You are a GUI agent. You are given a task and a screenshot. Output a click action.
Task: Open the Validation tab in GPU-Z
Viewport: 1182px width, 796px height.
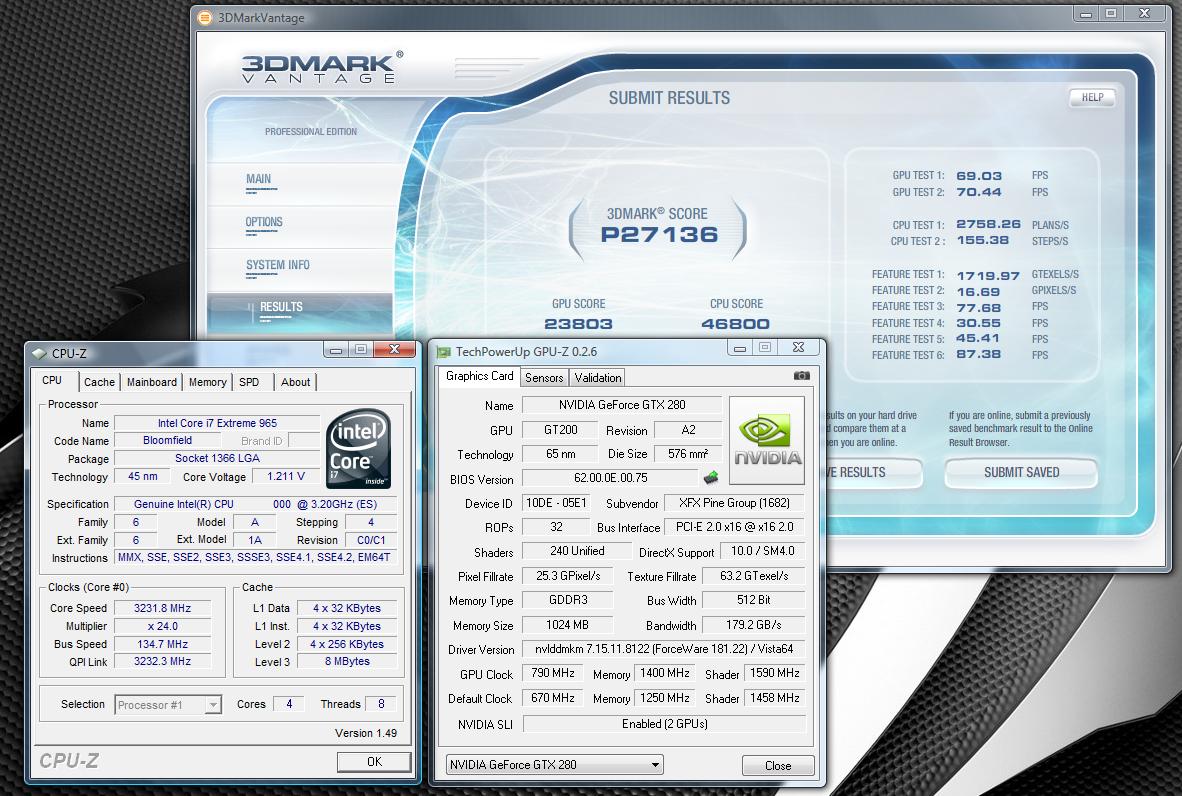pyautogui.click(x=598, y=378)
